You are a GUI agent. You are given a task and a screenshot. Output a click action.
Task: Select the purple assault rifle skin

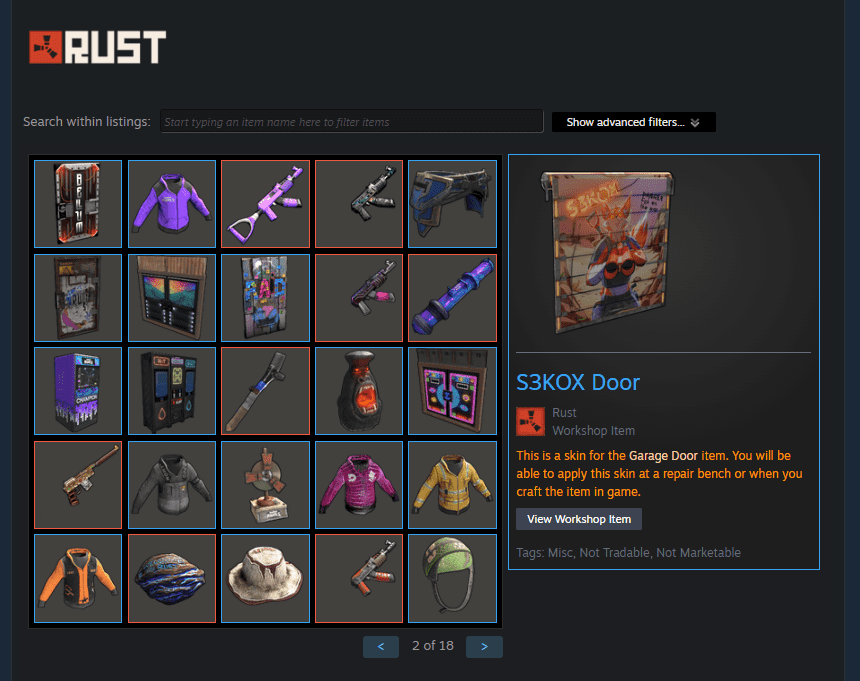click(265, 204)
